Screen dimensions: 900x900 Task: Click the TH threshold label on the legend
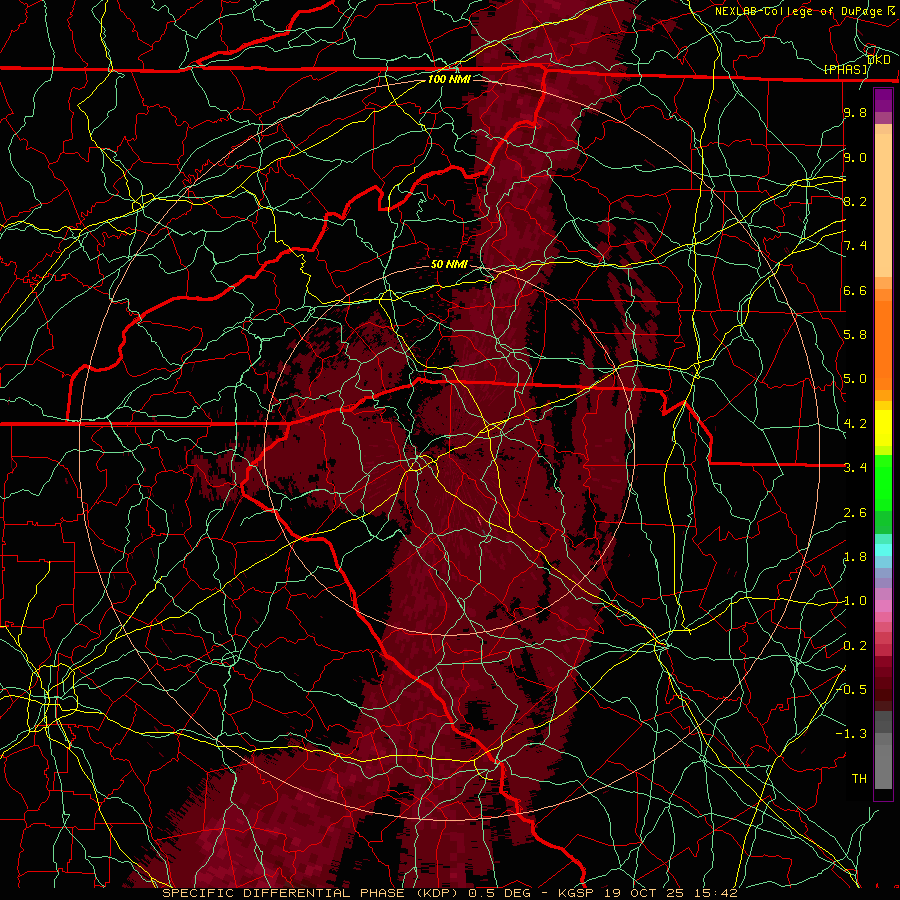[x=859, y=779]
